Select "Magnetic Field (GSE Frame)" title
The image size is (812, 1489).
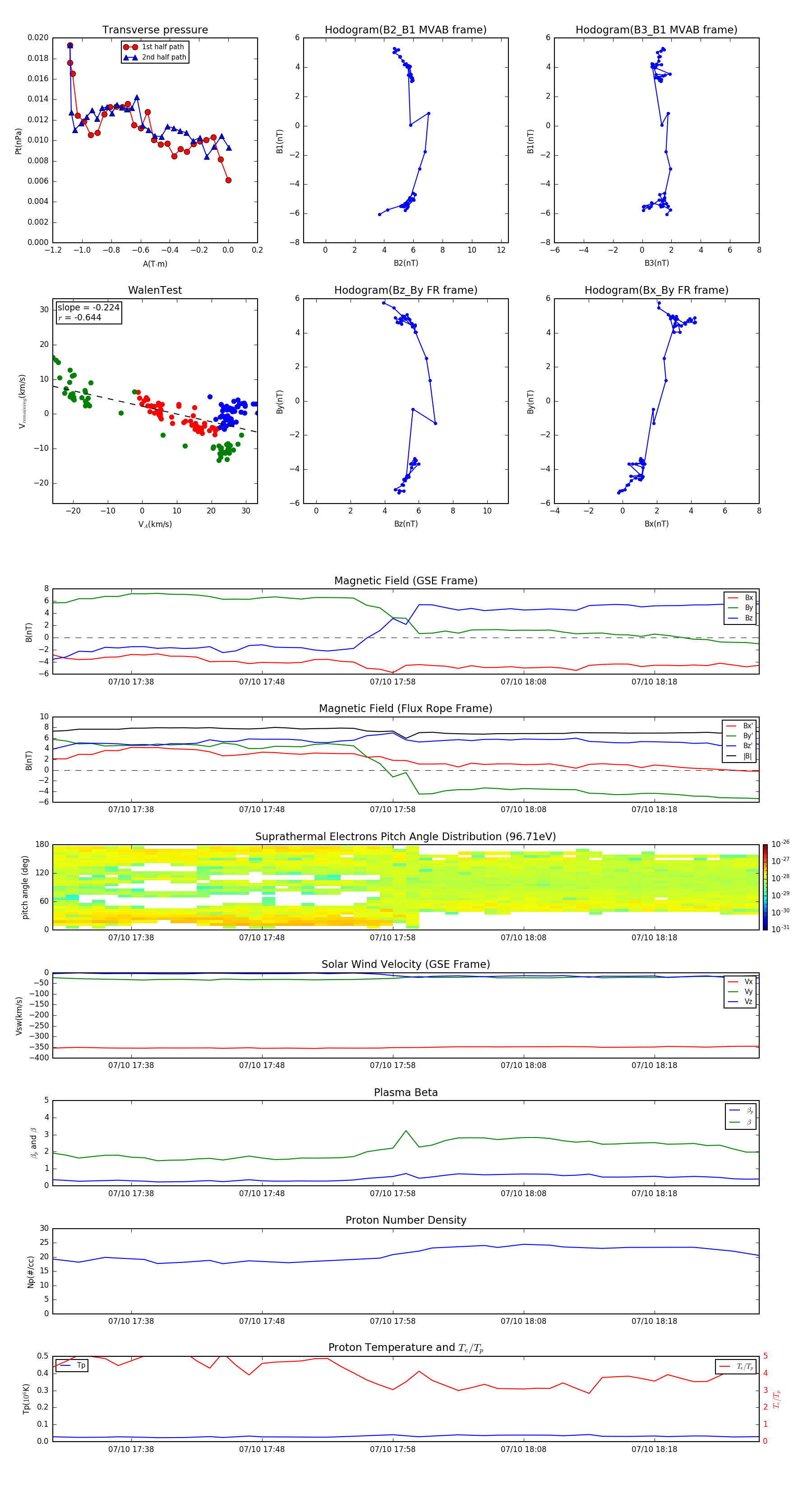pyautogui.click(x=406, y=581)
